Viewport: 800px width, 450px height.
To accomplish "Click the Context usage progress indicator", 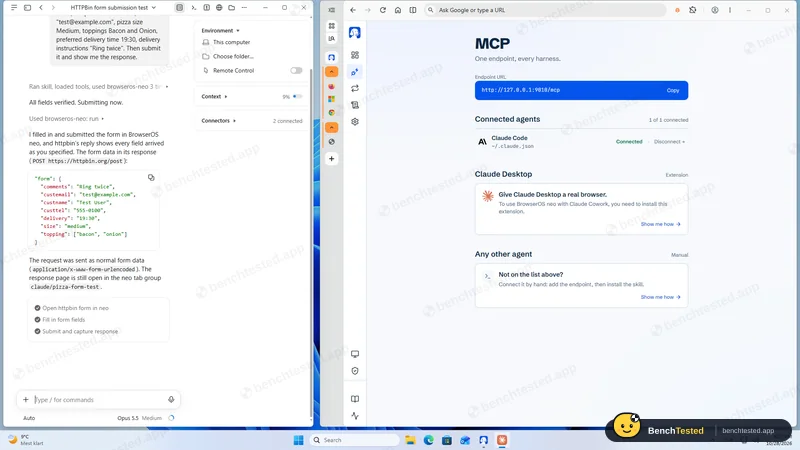I will coord(297,96).
